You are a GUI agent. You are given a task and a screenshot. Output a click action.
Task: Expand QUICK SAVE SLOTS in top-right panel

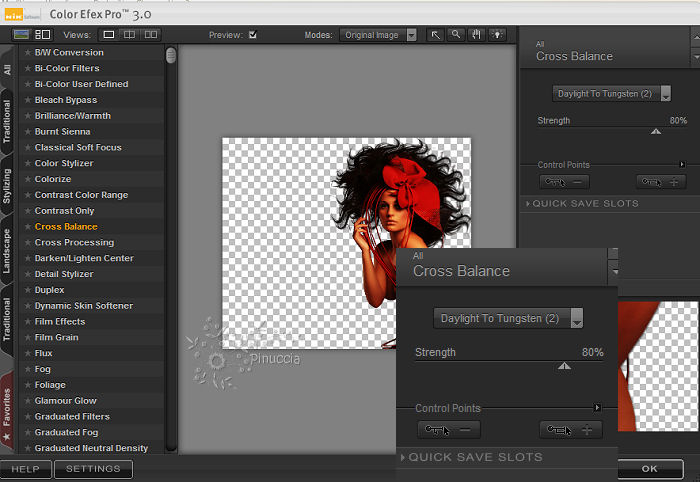583,204
